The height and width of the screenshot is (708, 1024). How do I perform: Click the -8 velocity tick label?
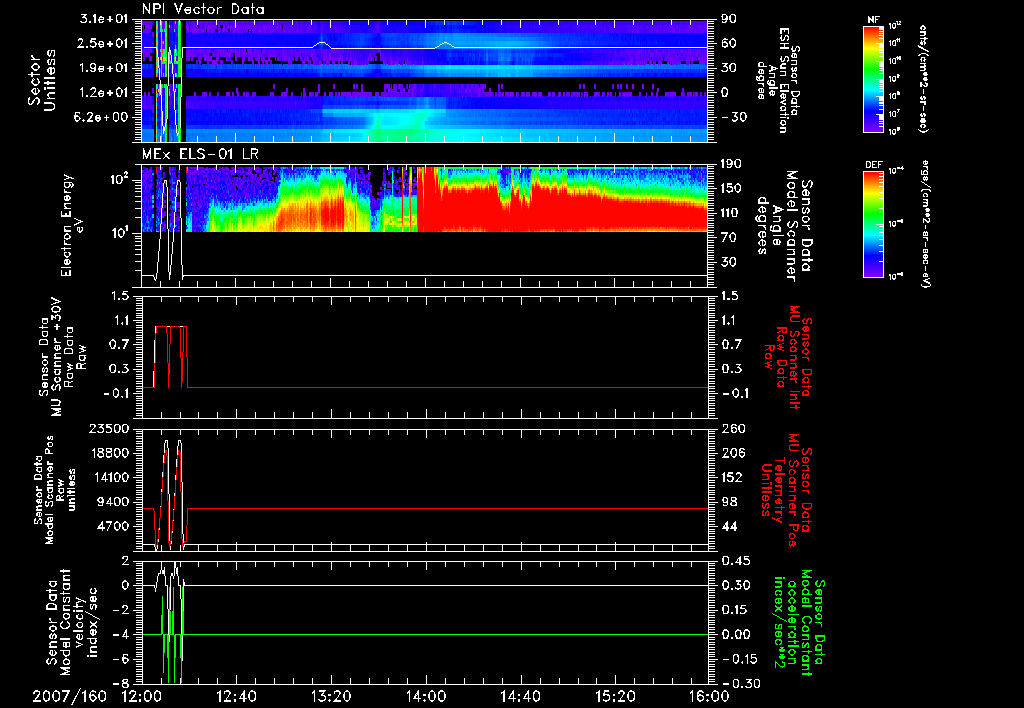(x=120, y=683)
